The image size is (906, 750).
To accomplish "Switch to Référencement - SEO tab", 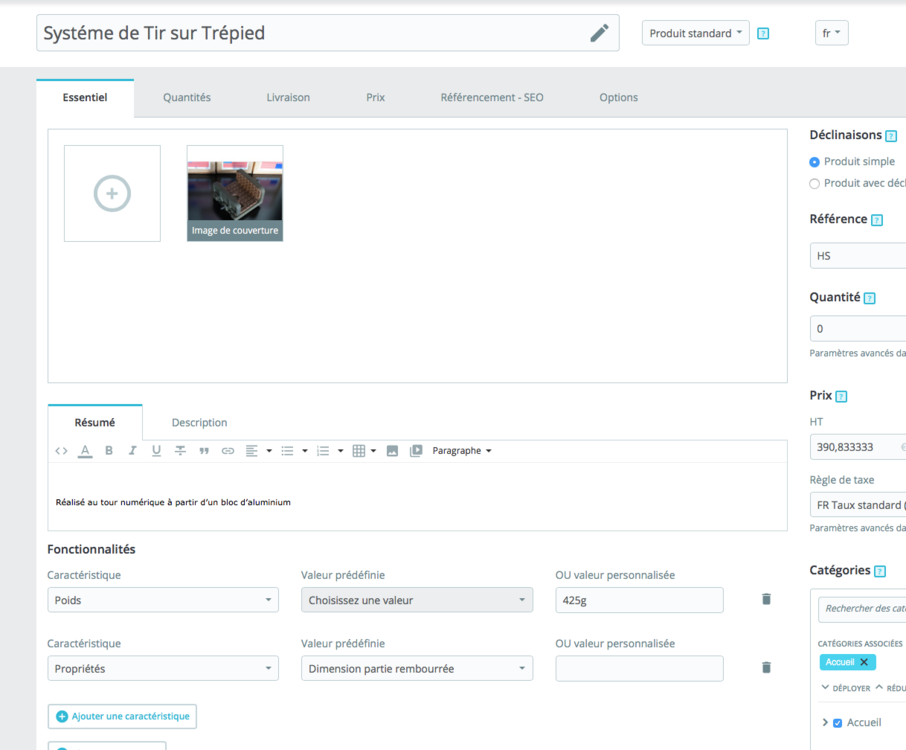I will tap(492, 98).
